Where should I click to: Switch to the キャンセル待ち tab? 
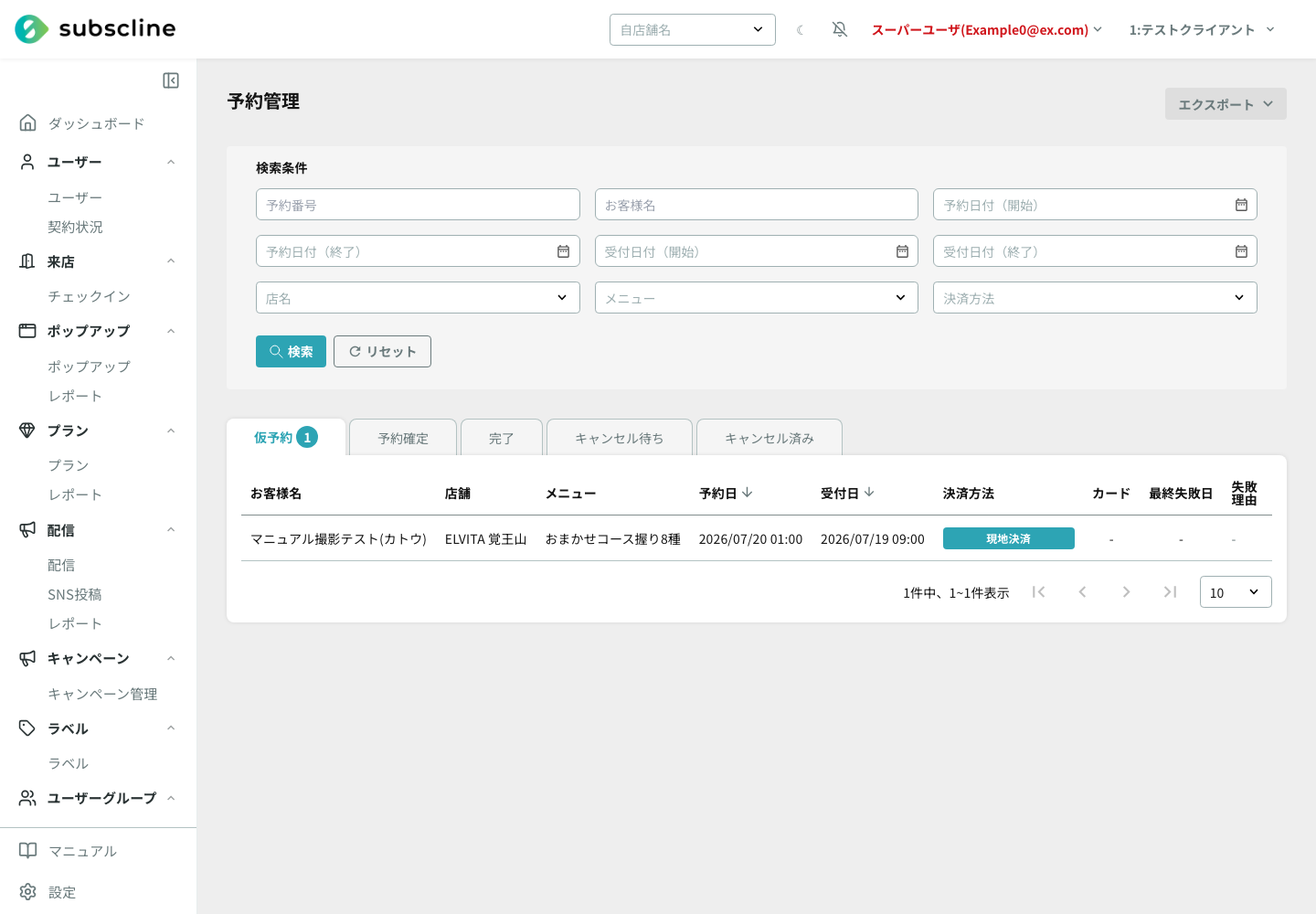620,438
